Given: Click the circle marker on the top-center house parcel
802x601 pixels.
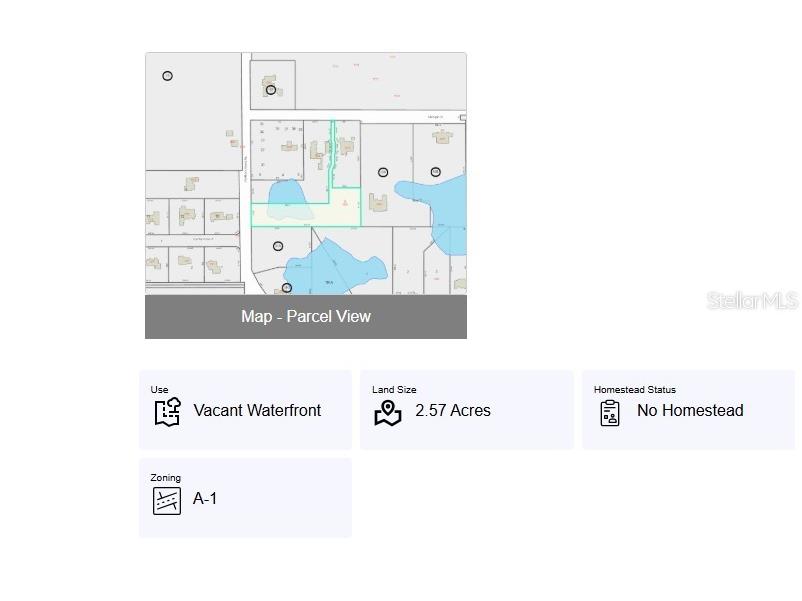Looking at the screenshot, I should (x=271, y=90).
